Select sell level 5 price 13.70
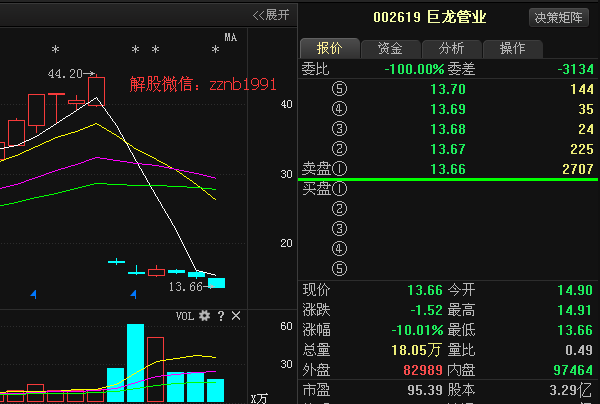 coord(448,89)
